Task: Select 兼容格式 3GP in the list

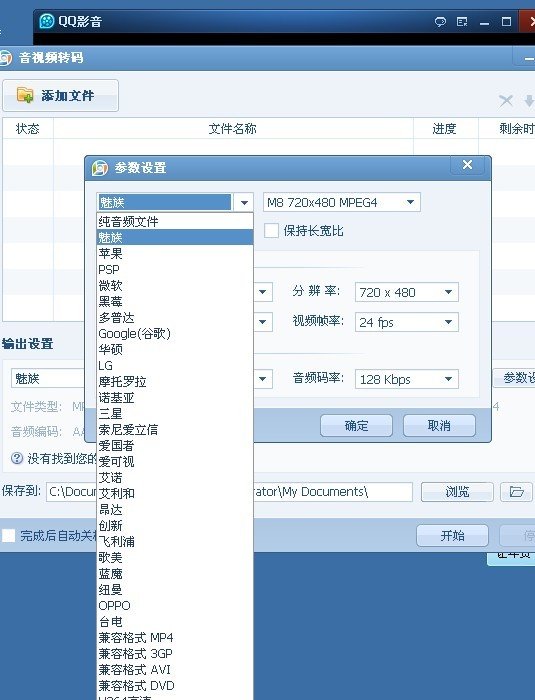Action: [x=175, y=654]
